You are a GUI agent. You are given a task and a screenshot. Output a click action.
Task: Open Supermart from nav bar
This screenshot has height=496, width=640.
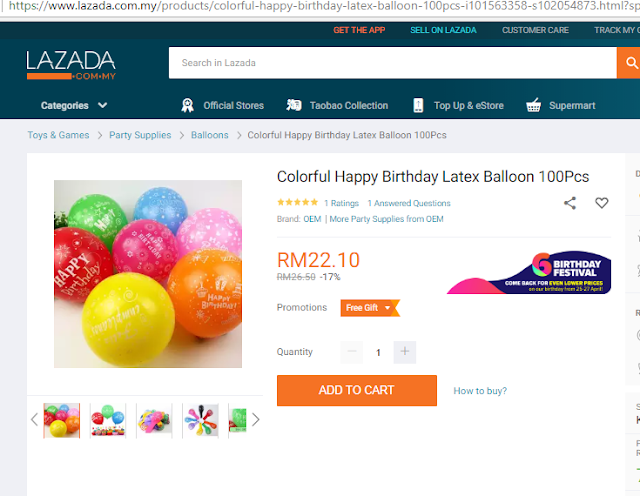pos(560,105)
